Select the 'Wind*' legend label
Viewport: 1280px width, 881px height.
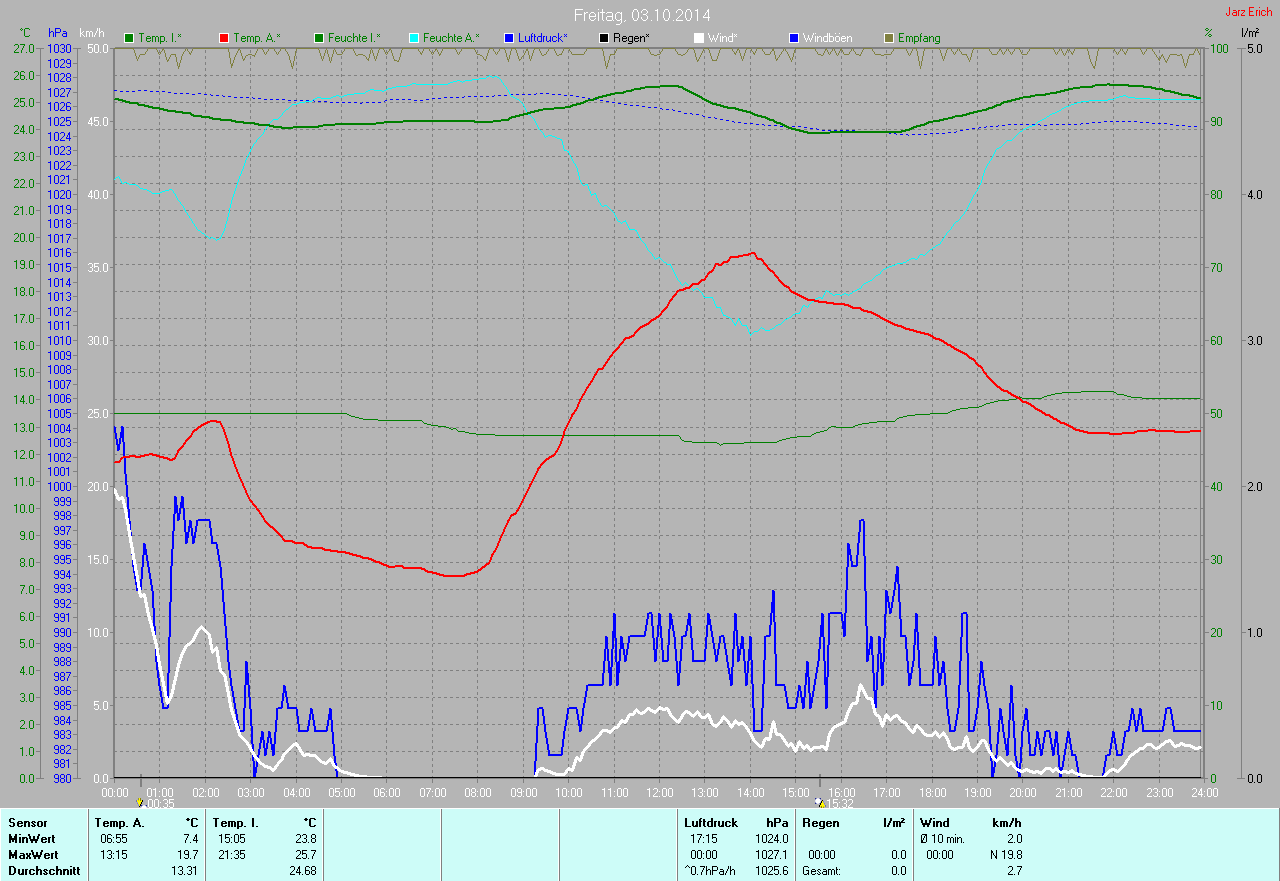(723, 38)
